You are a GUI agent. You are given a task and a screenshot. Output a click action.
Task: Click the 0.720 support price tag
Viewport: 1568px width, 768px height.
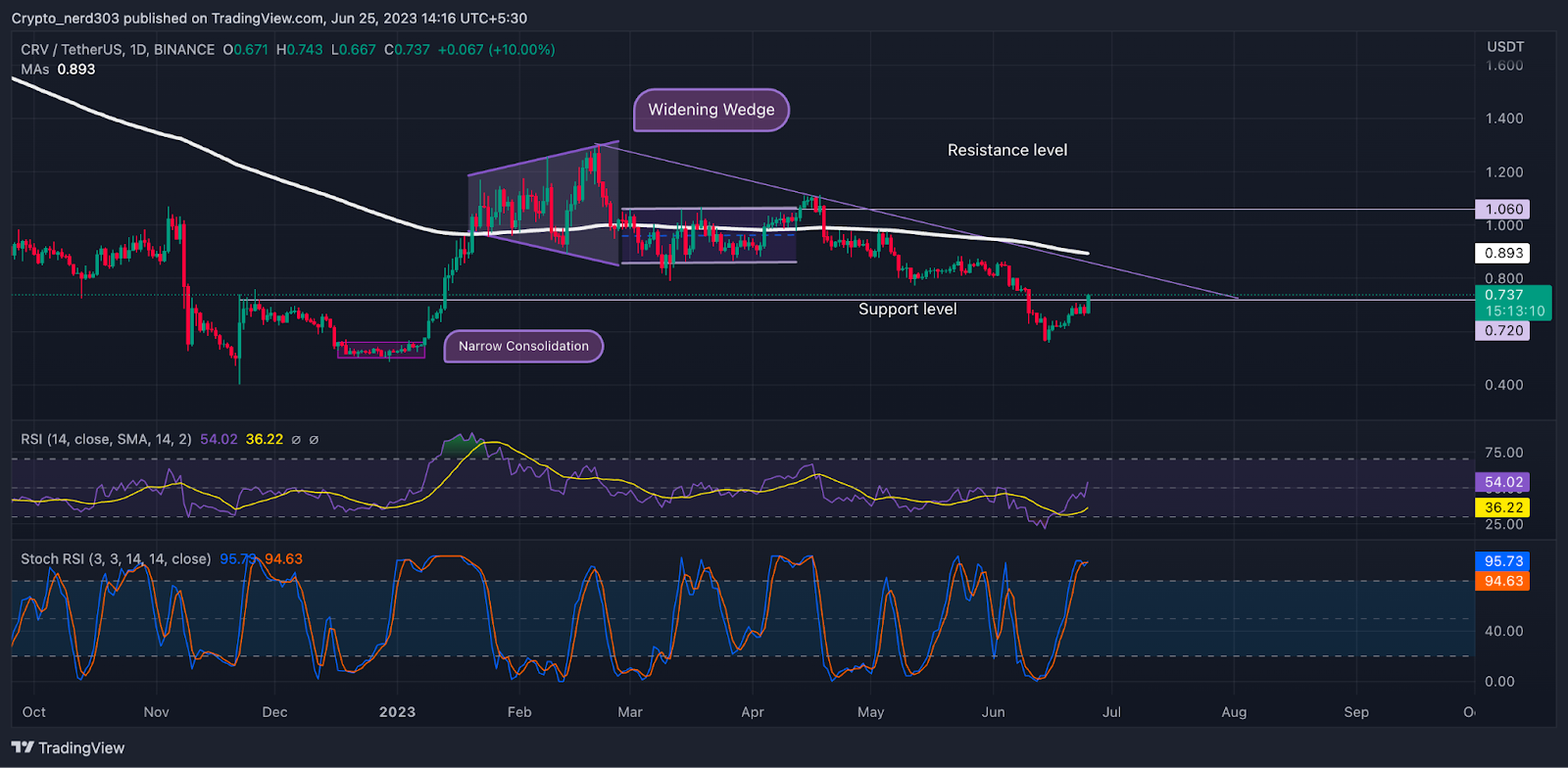[x=1503, y=330]
